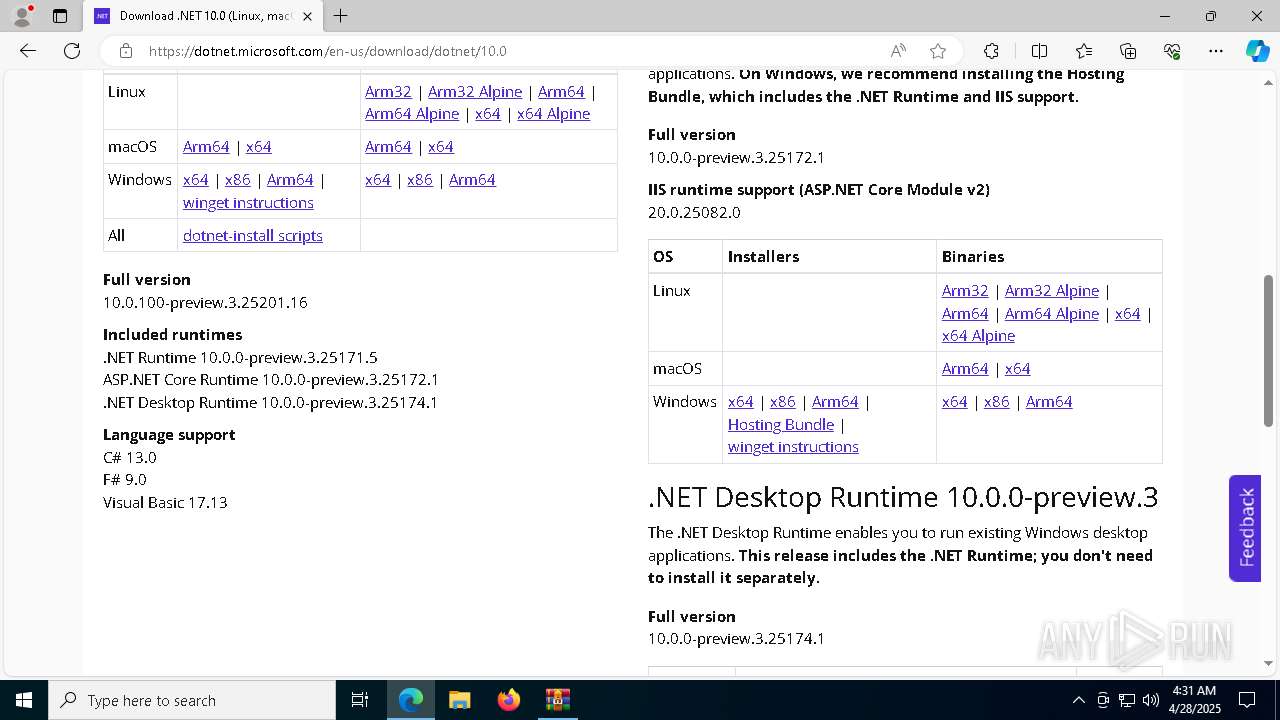This screenshot has height=720, width=1280.
Task: Add this page to favorites star
Action: coord(938,51)
